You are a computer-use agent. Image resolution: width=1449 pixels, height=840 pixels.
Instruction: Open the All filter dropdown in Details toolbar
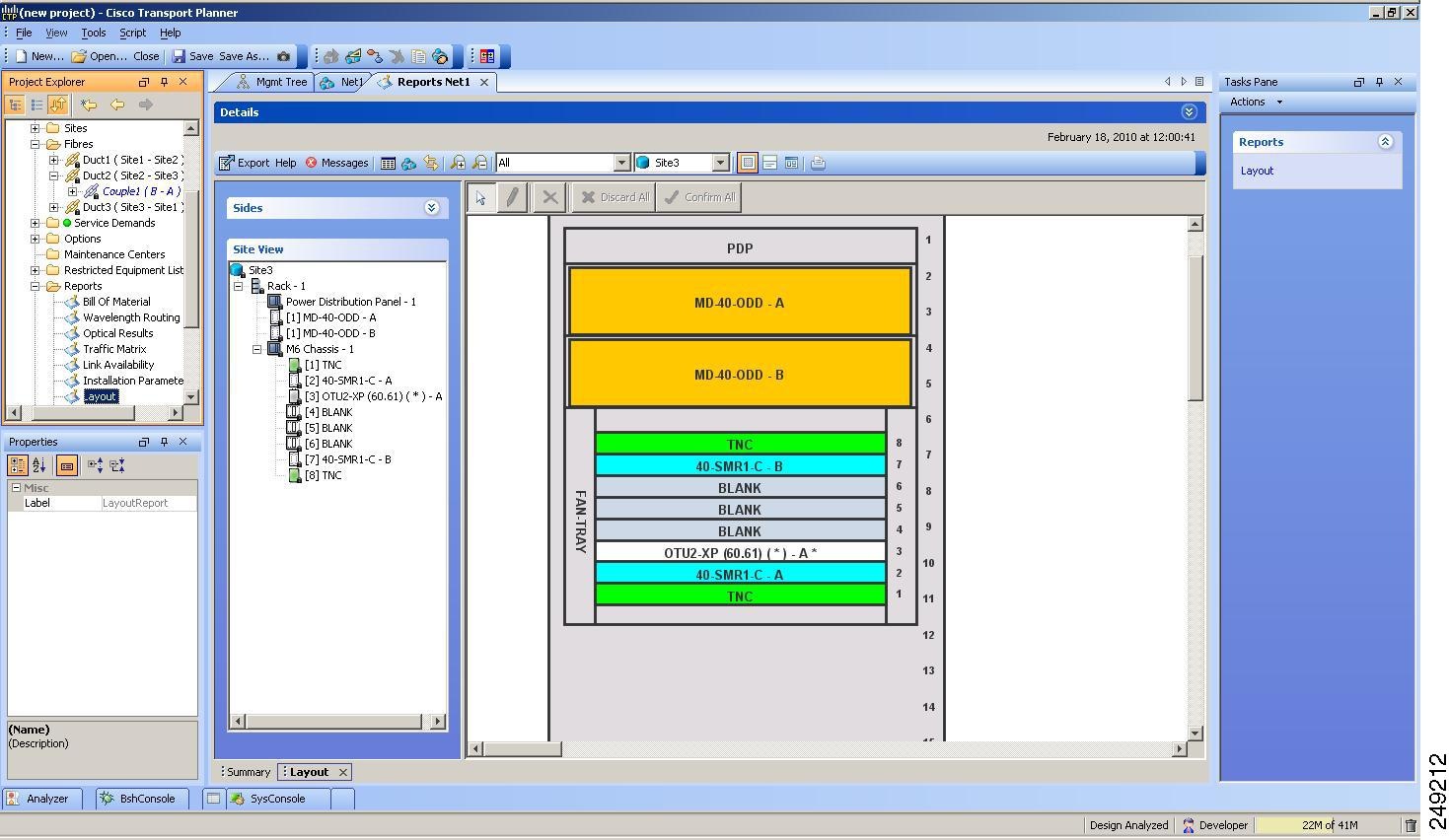621,162
